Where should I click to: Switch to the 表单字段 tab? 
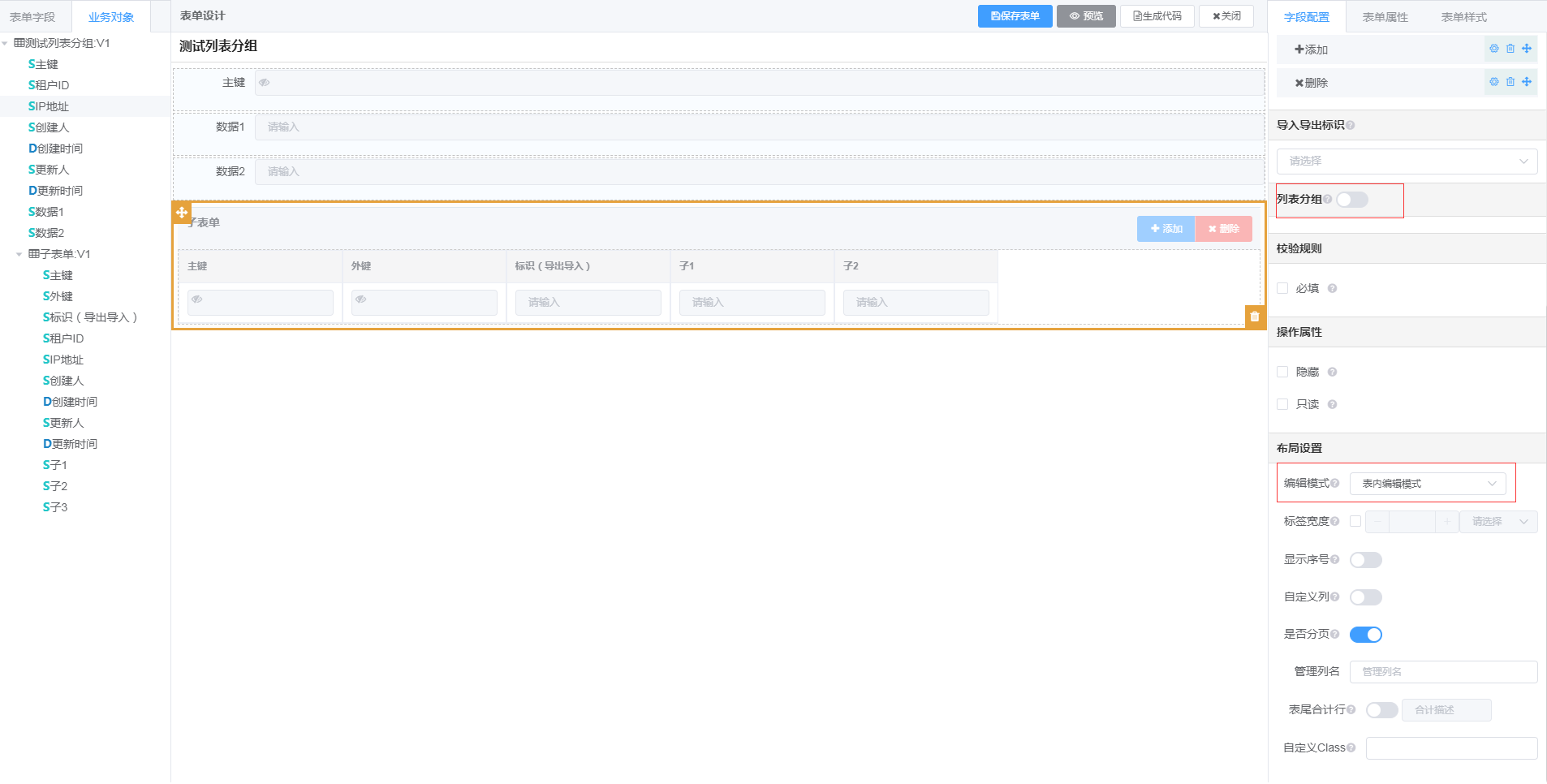[x=33, y=17]
